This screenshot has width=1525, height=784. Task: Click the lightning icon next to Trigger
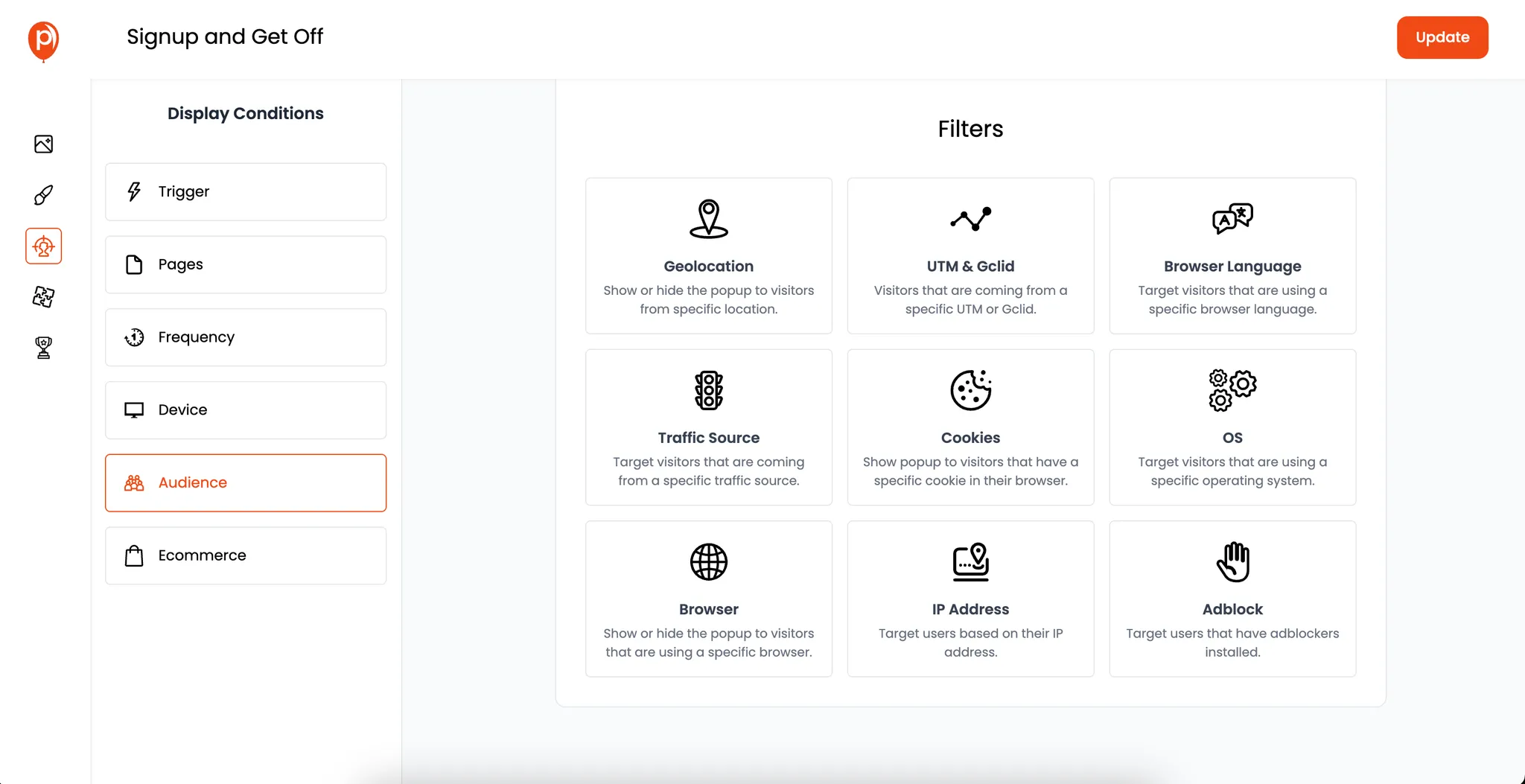[x=134, y=191]
